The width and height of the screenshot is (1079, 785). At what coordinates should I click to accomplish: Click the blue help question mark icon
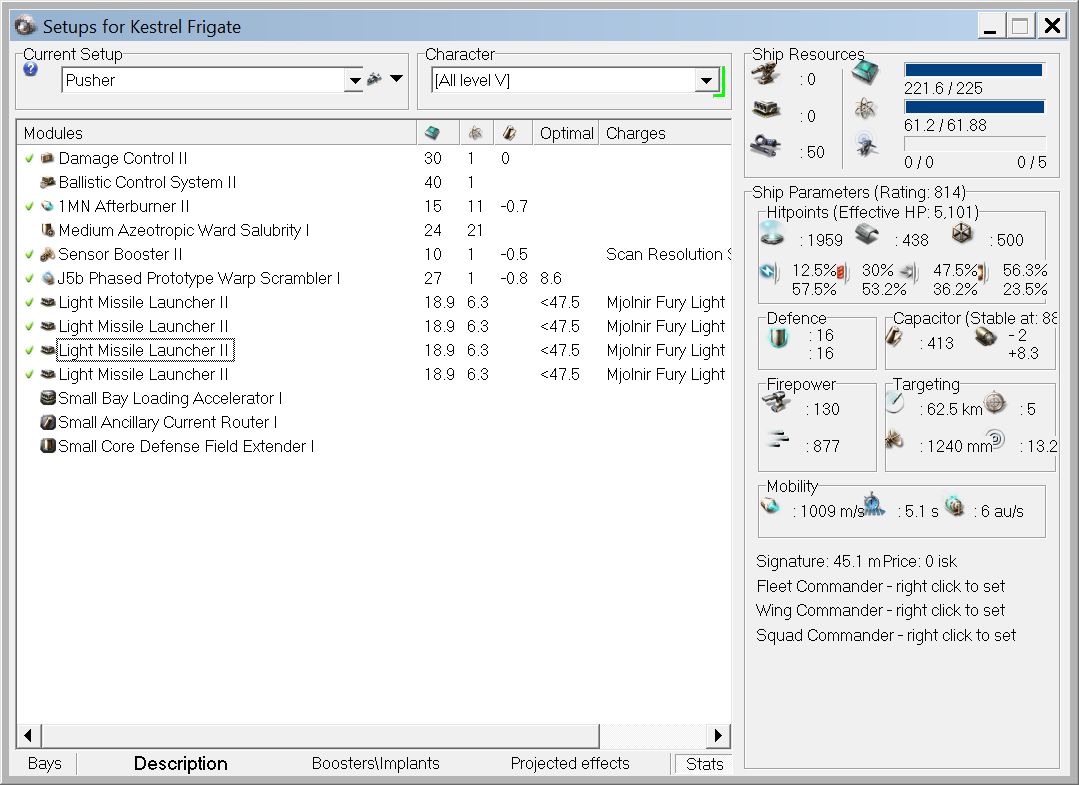[x=30, y=69]
